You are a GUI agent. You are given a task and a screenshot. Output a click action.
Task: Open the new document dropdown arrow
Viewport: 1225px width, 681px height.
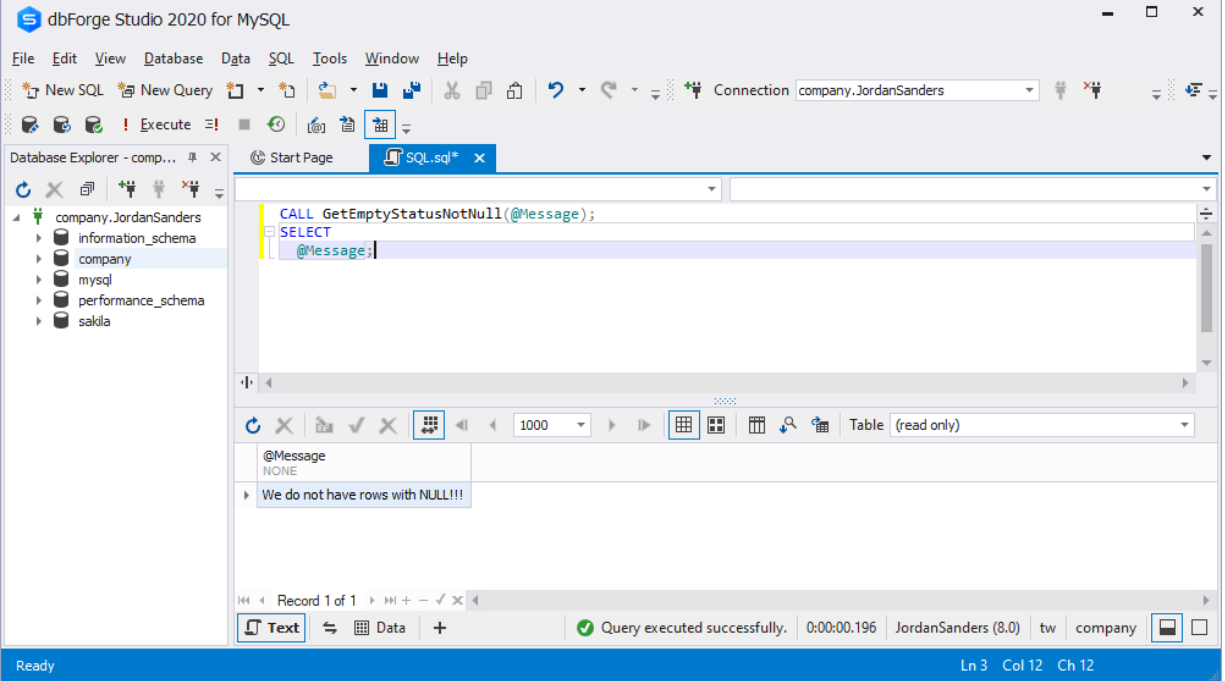click(x=261, y=90)
